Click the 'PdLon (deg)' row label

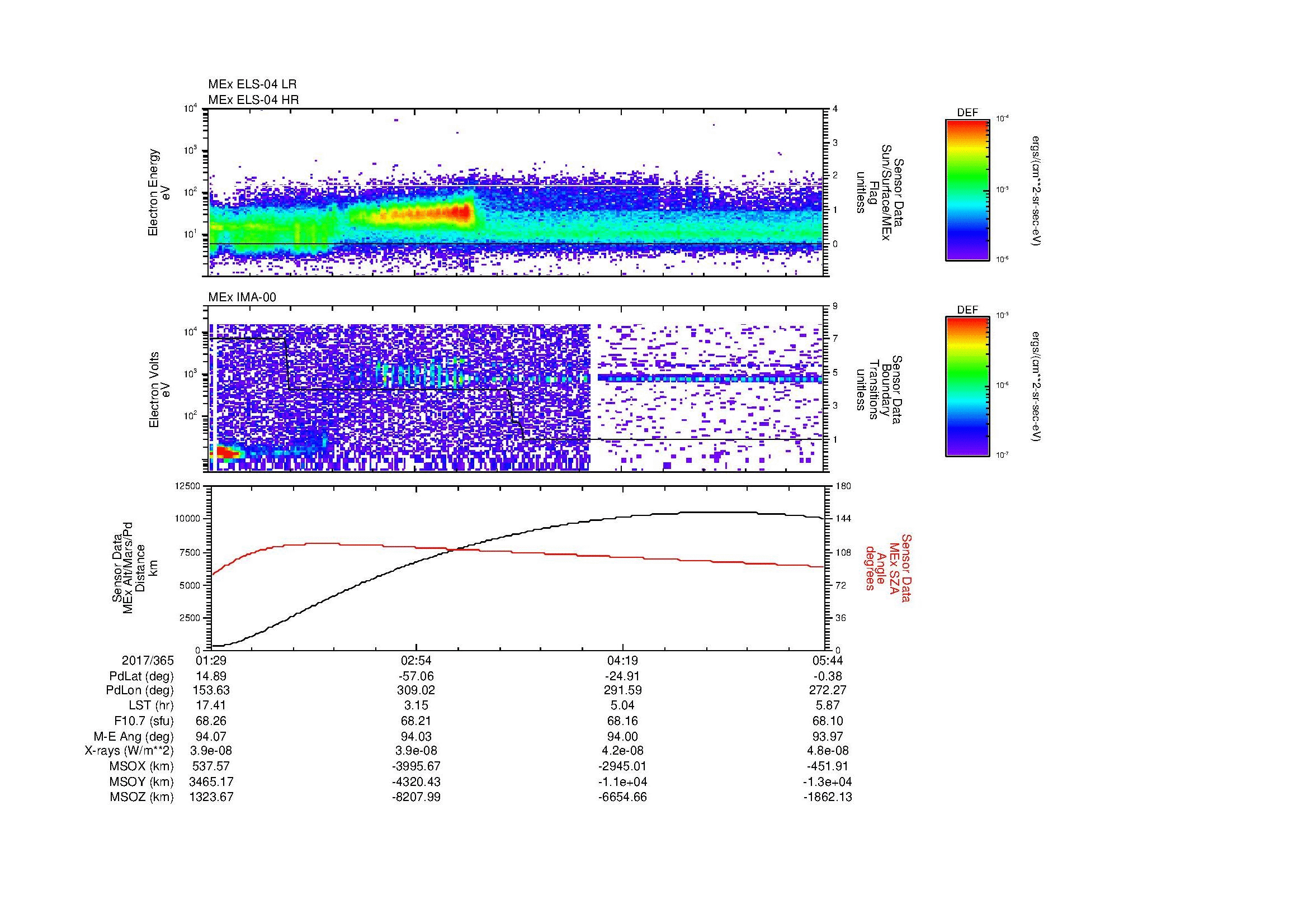140,690
